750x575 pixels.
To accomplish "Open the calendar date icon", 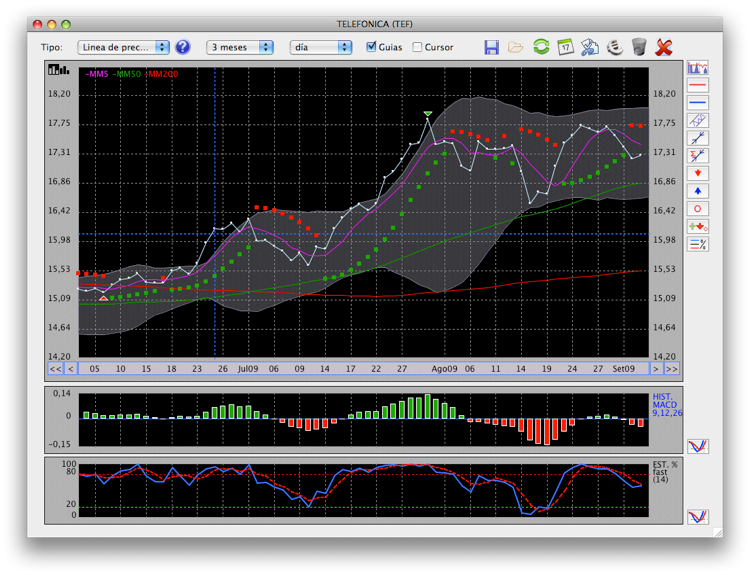I will point(565,47).
